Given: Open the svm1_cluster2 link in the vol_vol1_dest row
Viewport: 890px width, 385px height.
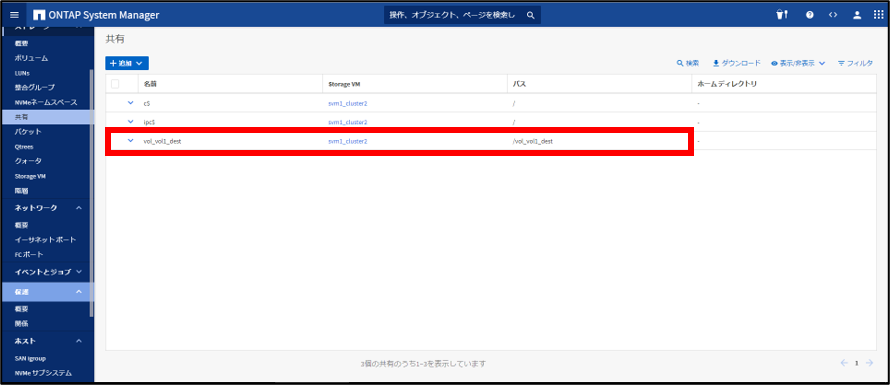Looking at the screenshot, I should click(x=347, y=141).
